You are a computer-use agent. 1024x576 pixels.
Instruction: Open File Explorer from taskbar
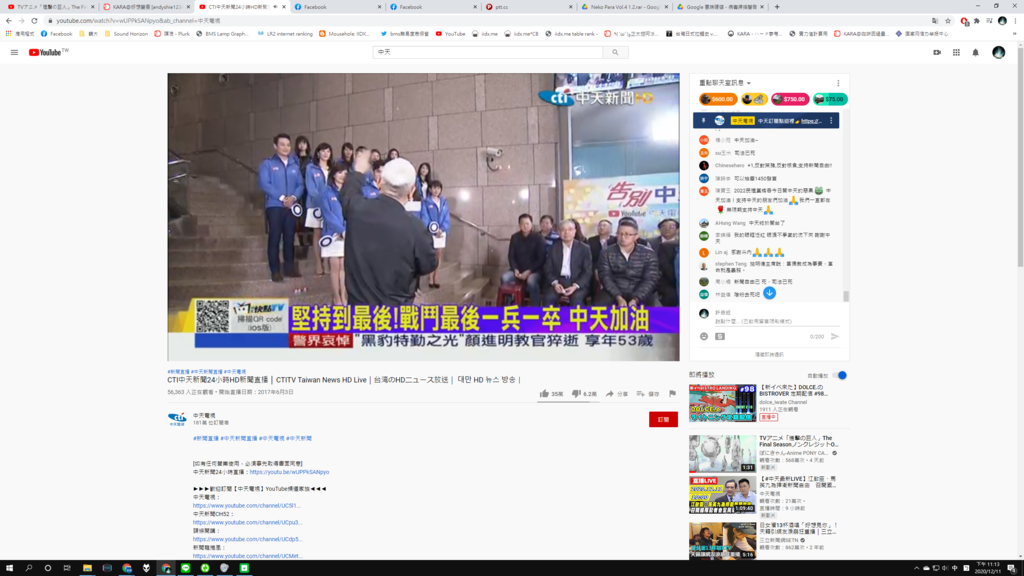(87, 568)
